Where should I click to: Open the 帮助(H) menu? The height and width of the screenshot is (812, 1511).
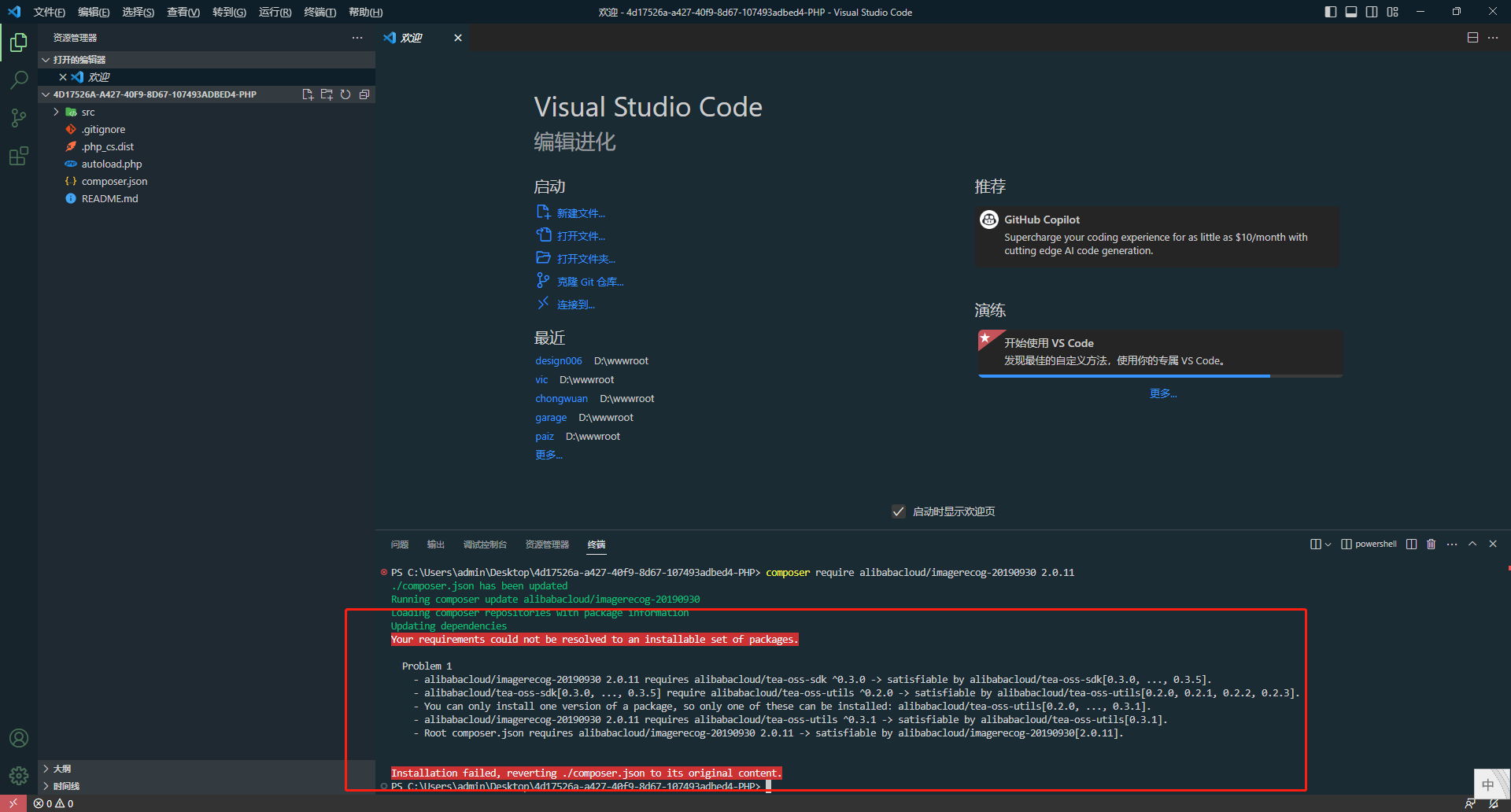coord(366,12)
